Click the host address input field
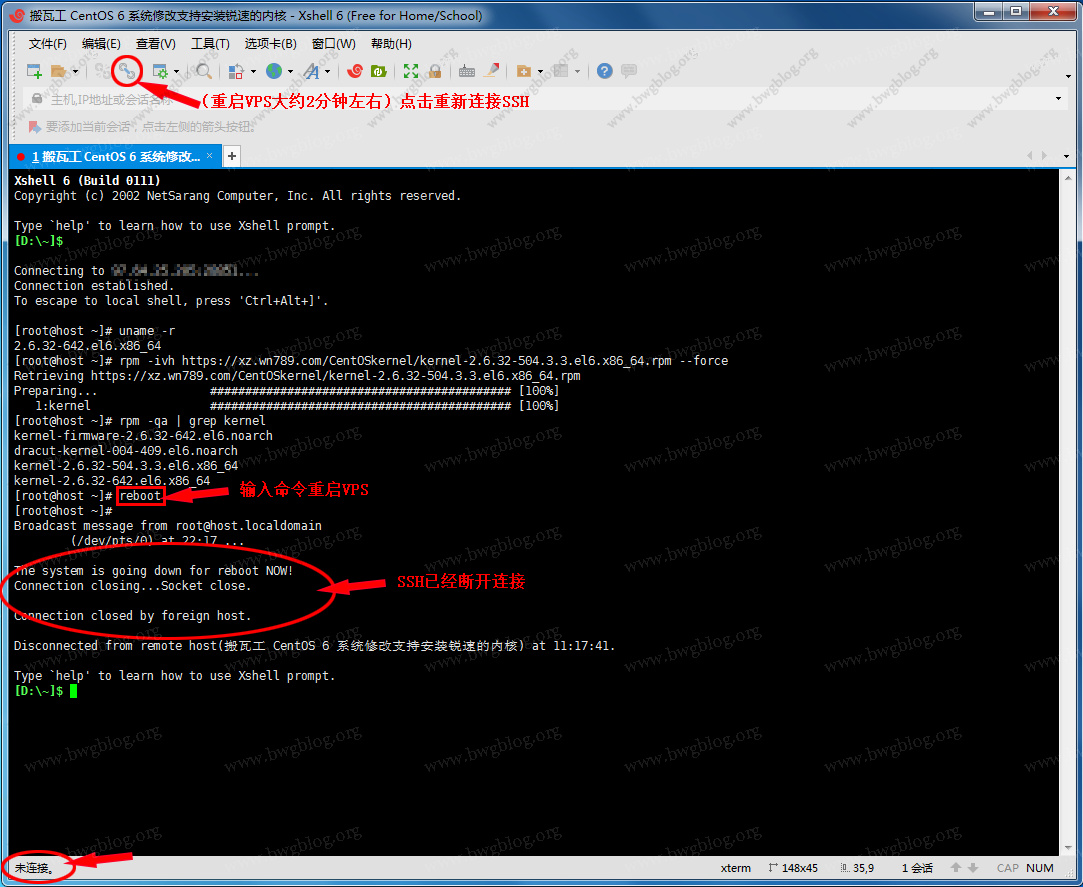1083x887 pixels. point(546,99)
